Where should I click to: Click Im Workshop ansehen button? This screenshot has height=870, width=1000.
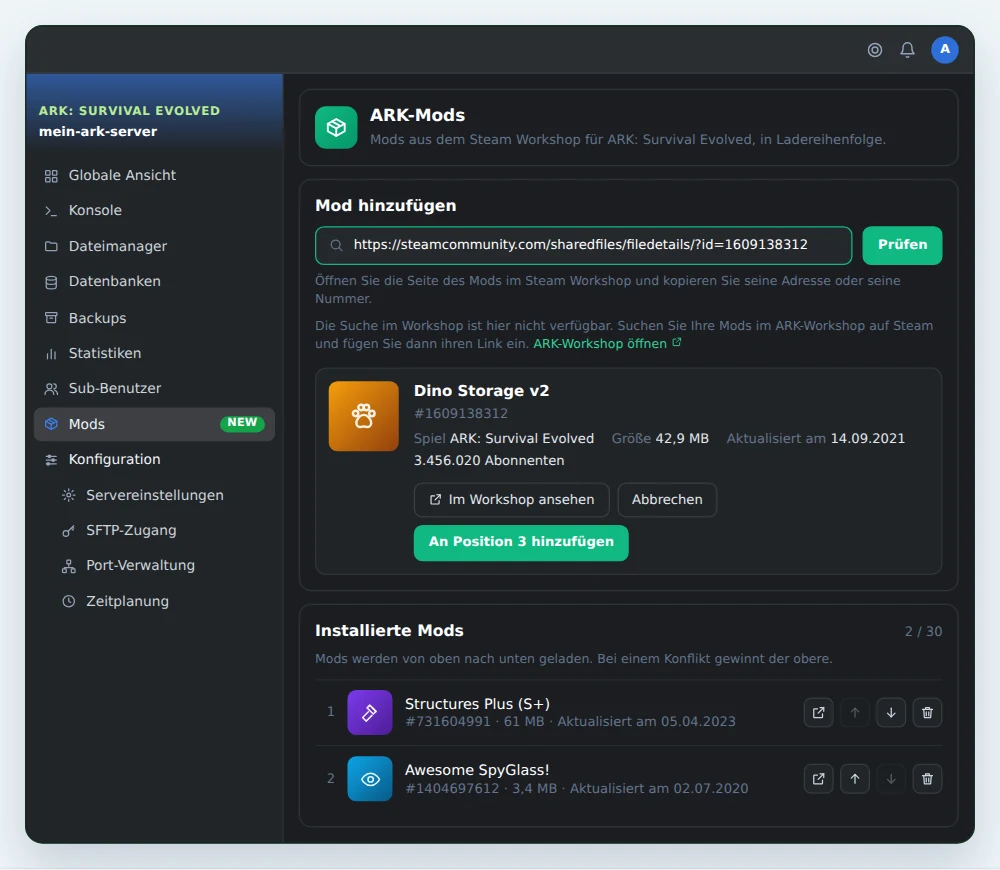pos(511,499)
